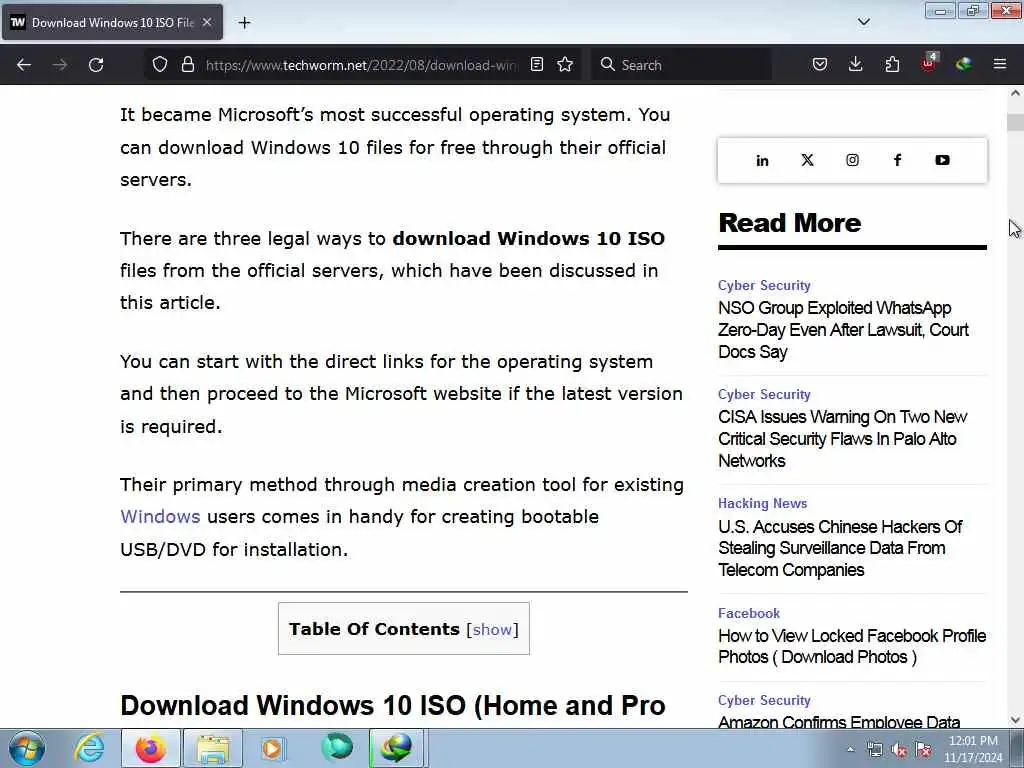Toggle reader view for the article
Image resolution: width=1024 pixels, height=768 pixels.
pyautogui.click(x=537, y=65)
